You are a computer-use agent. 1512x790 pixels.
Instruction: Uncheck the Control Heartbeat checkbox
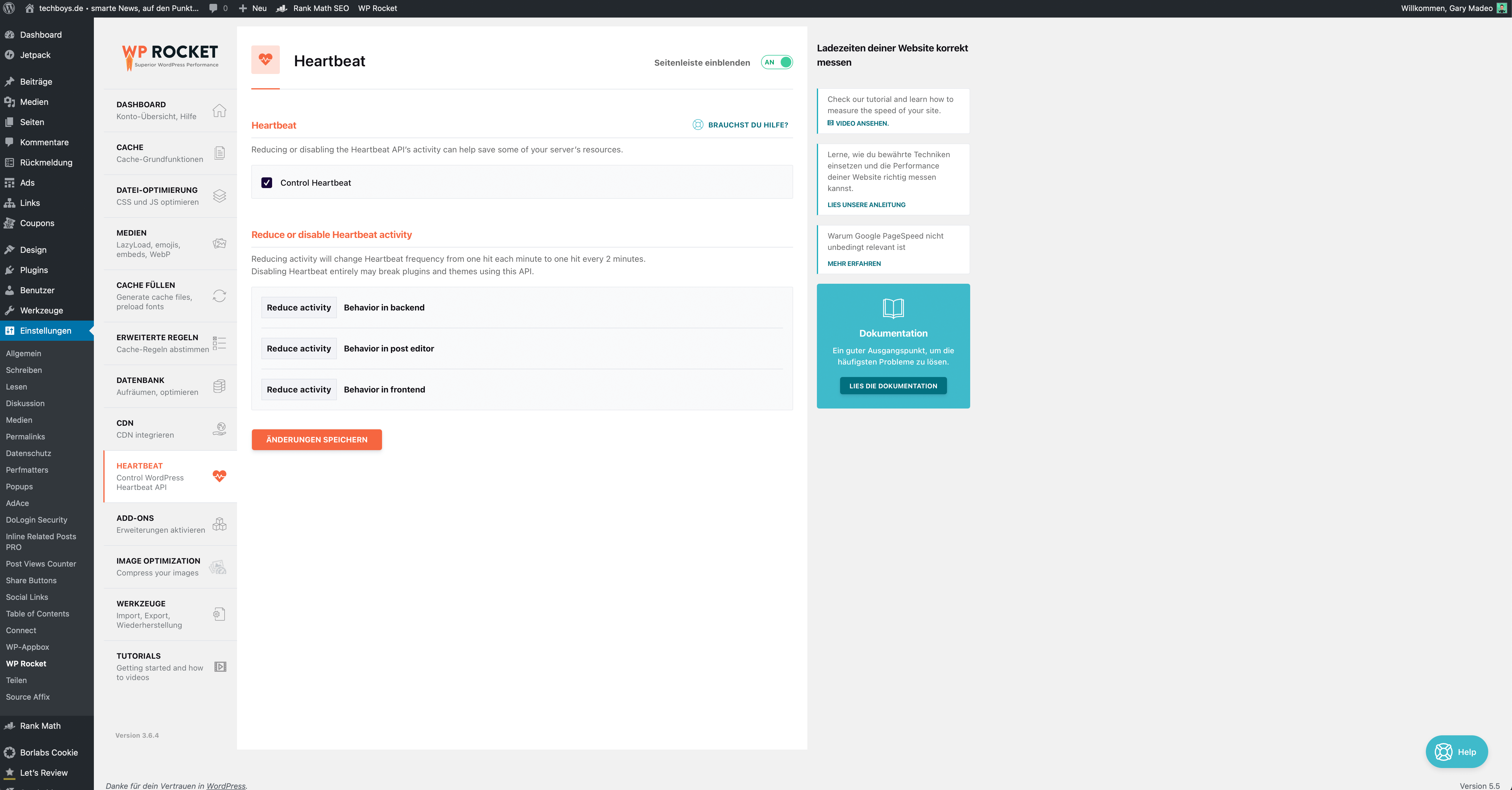point(266,182)
